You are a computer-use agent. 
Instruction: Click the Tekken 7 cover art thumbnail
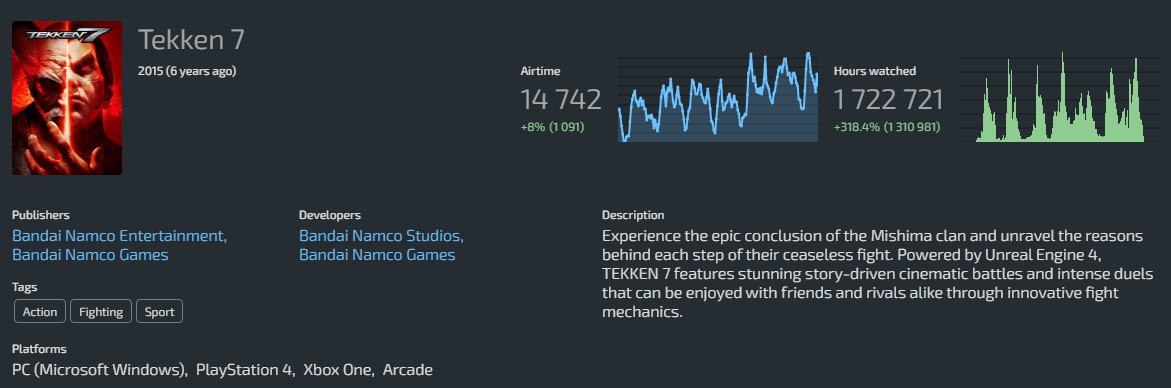coord(66,98)
